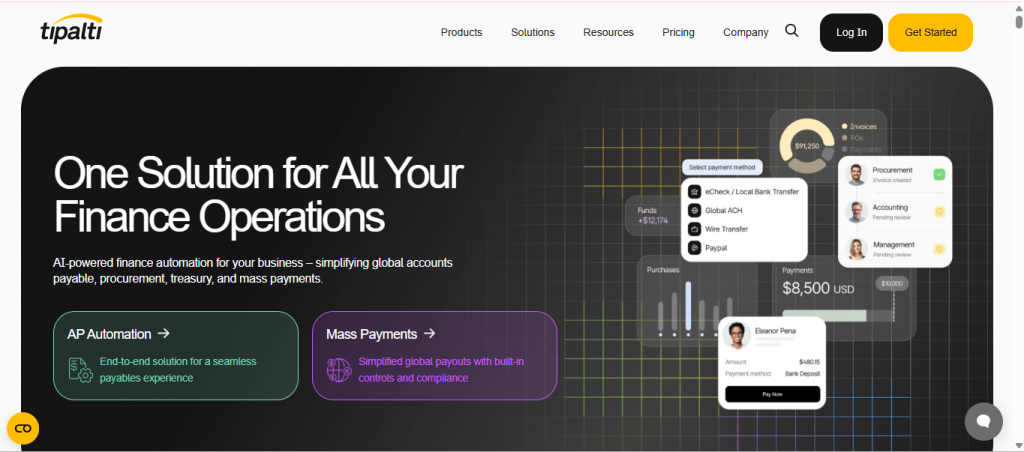Open the Solutions menu
Viewport: 1024px width, 452px height.
point(533,32)
